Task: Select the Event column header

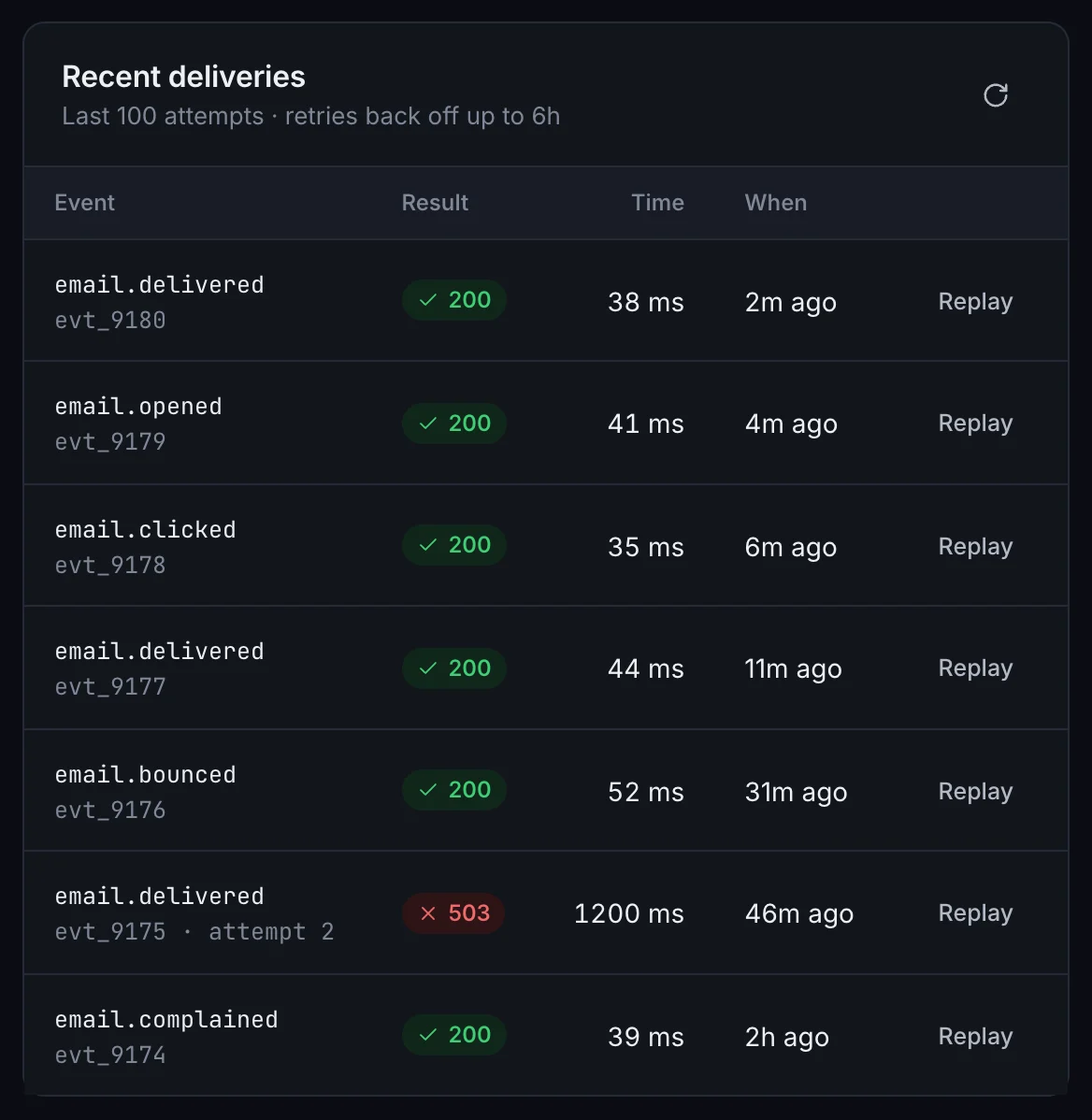Action: pos(84,203)
